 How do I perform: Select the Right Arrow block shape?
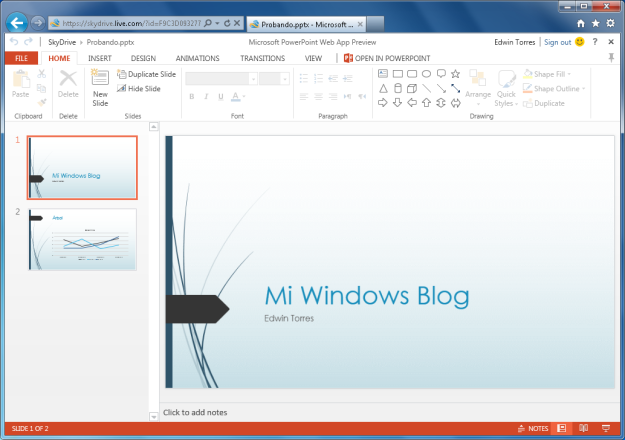[383, 103]
